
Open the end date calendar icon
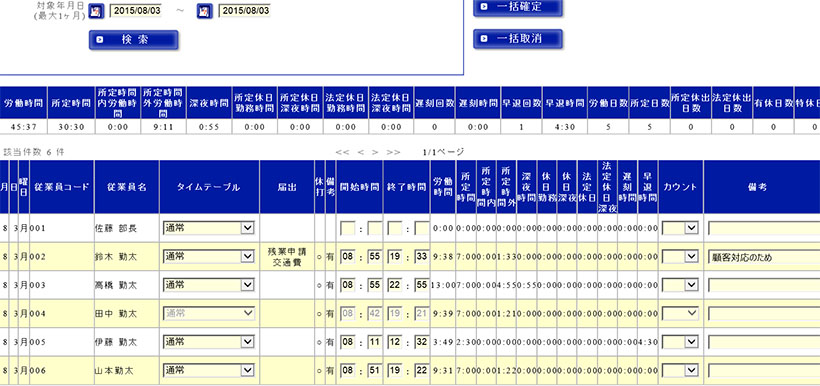(204, 10)
